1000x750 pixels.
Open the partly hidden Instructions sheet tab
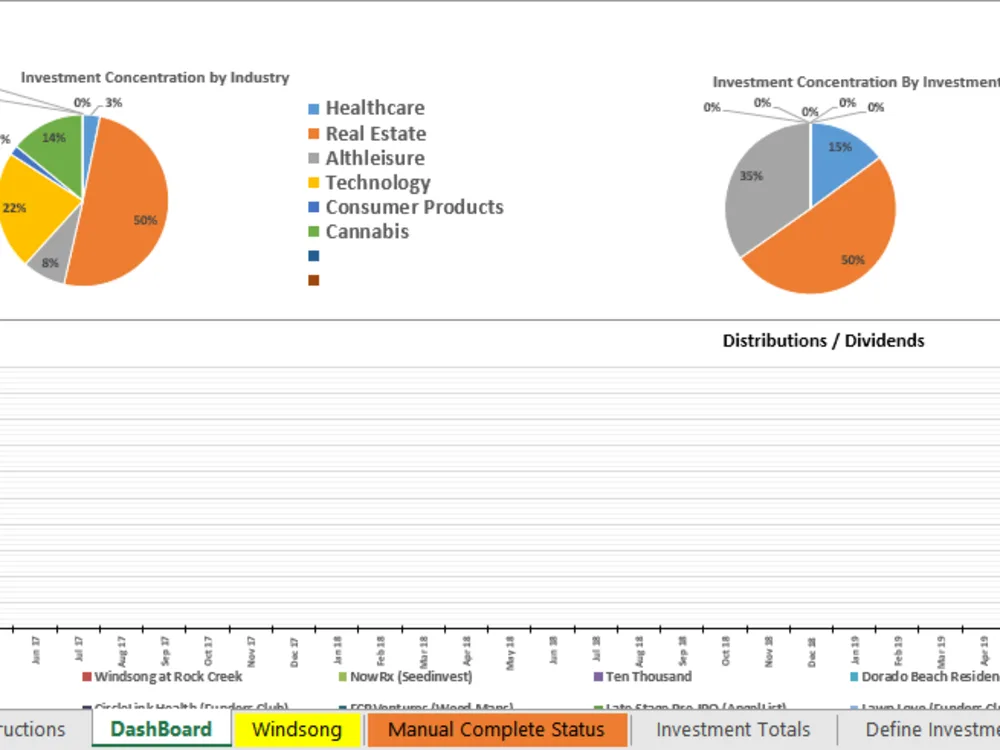pyautogui.click(x=38, y=729)
